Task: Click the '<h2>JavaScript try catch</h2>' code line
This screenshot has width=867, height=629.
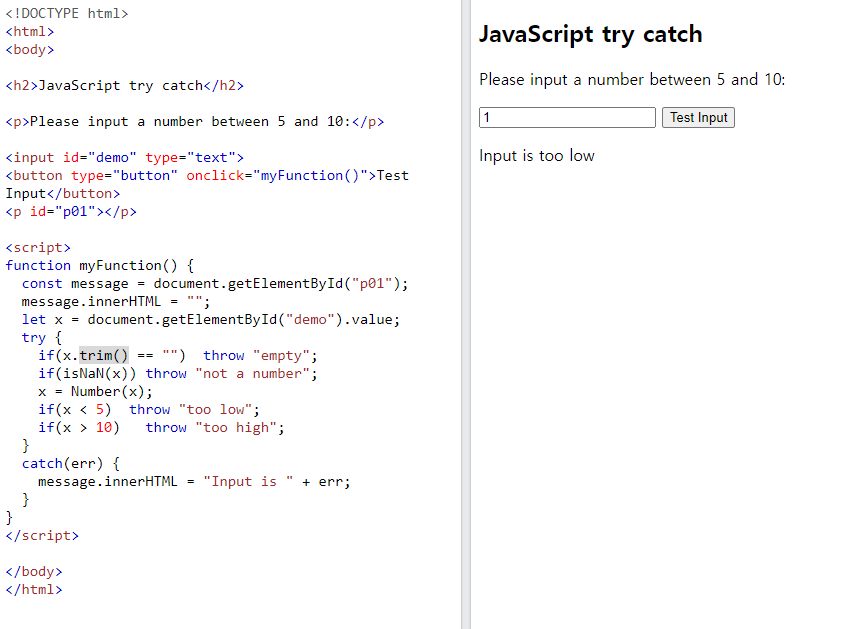Action: pos(124,86)
